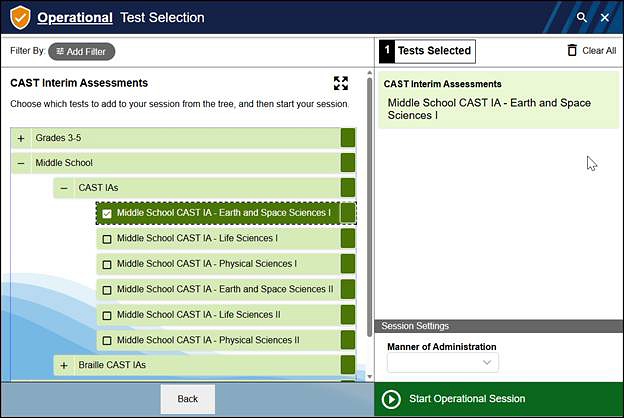This screenshot has width=624, height=418.
Task: Click 'Middle School CAST IA - Physical Sciences II' text
Action: (x=208, y=340)
